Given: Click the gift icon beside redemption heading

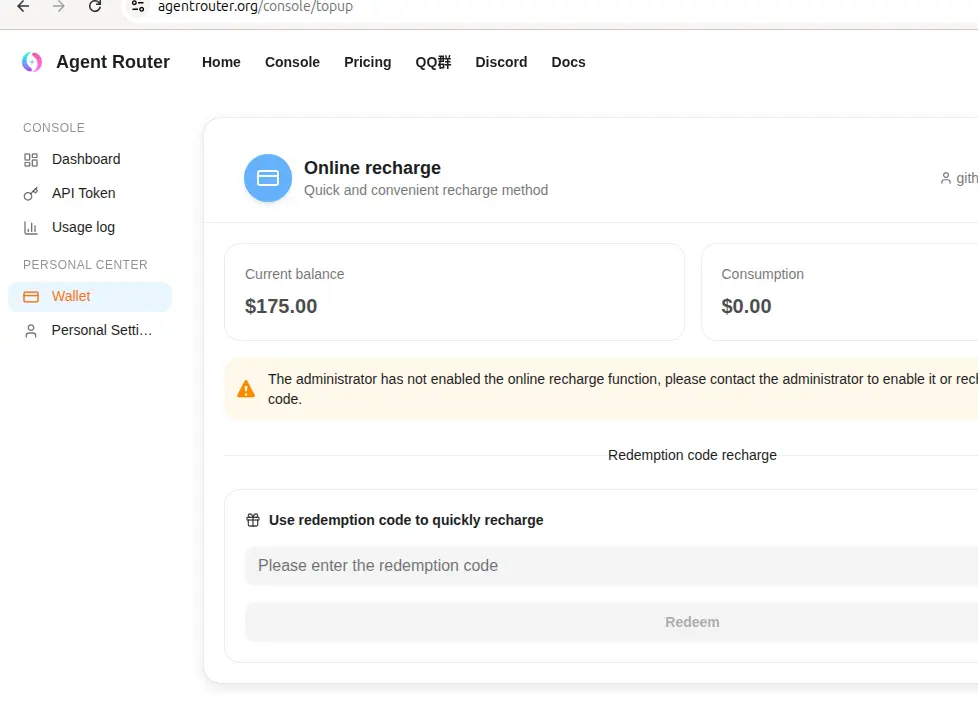Looking at the screenshot, I should (x=253, y=520).
